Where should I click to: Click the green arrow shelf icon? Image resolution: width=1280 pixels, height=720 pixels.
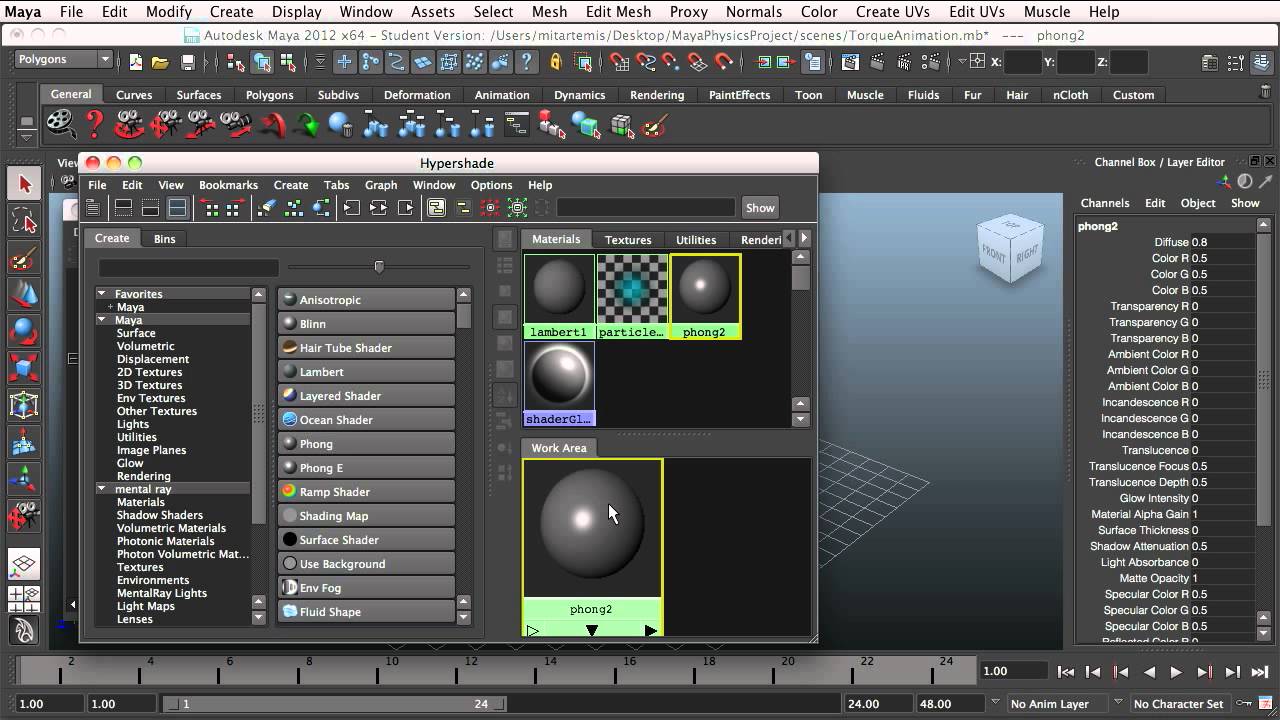click(x=308, y=126)
